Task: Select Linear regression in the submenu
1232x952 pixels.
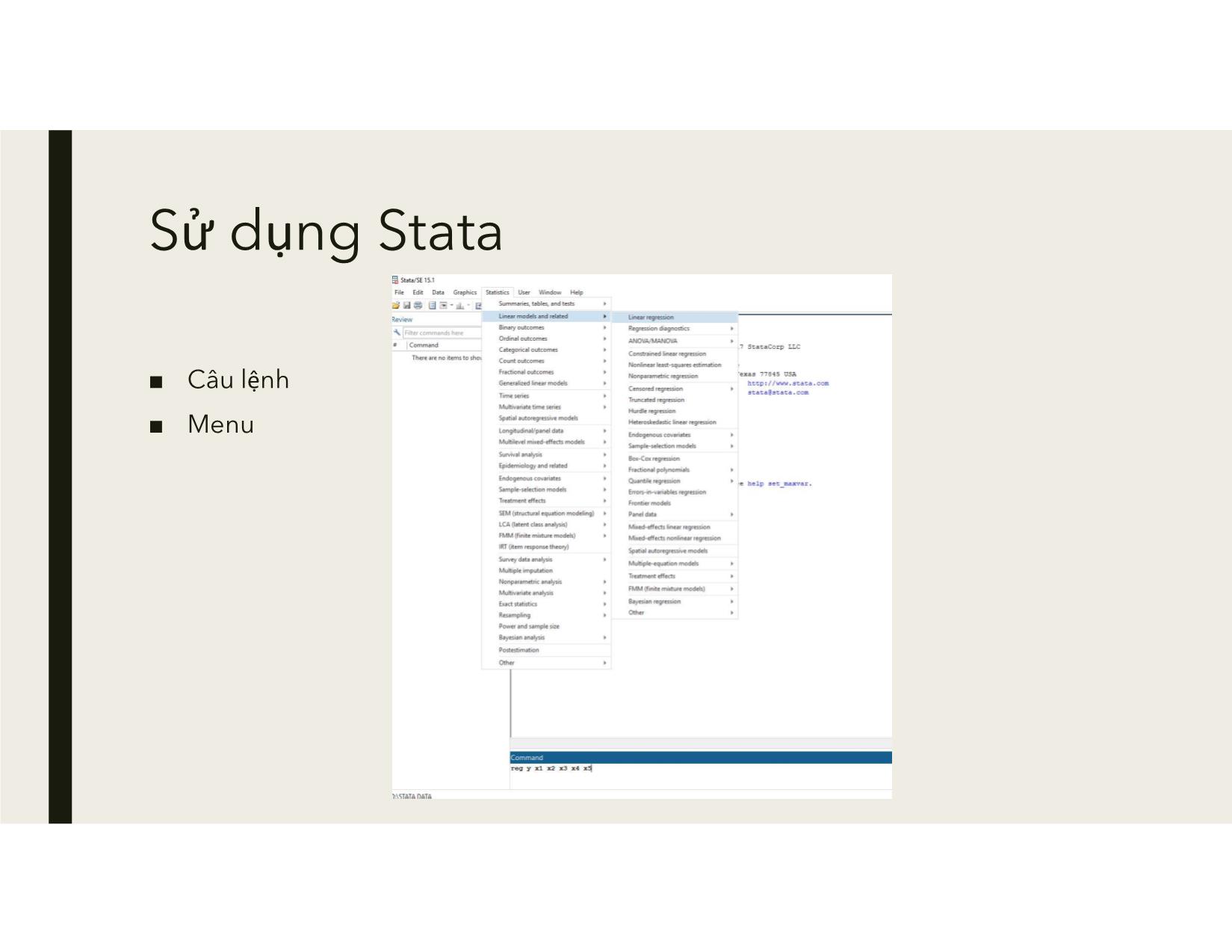Action: point(675,318)
